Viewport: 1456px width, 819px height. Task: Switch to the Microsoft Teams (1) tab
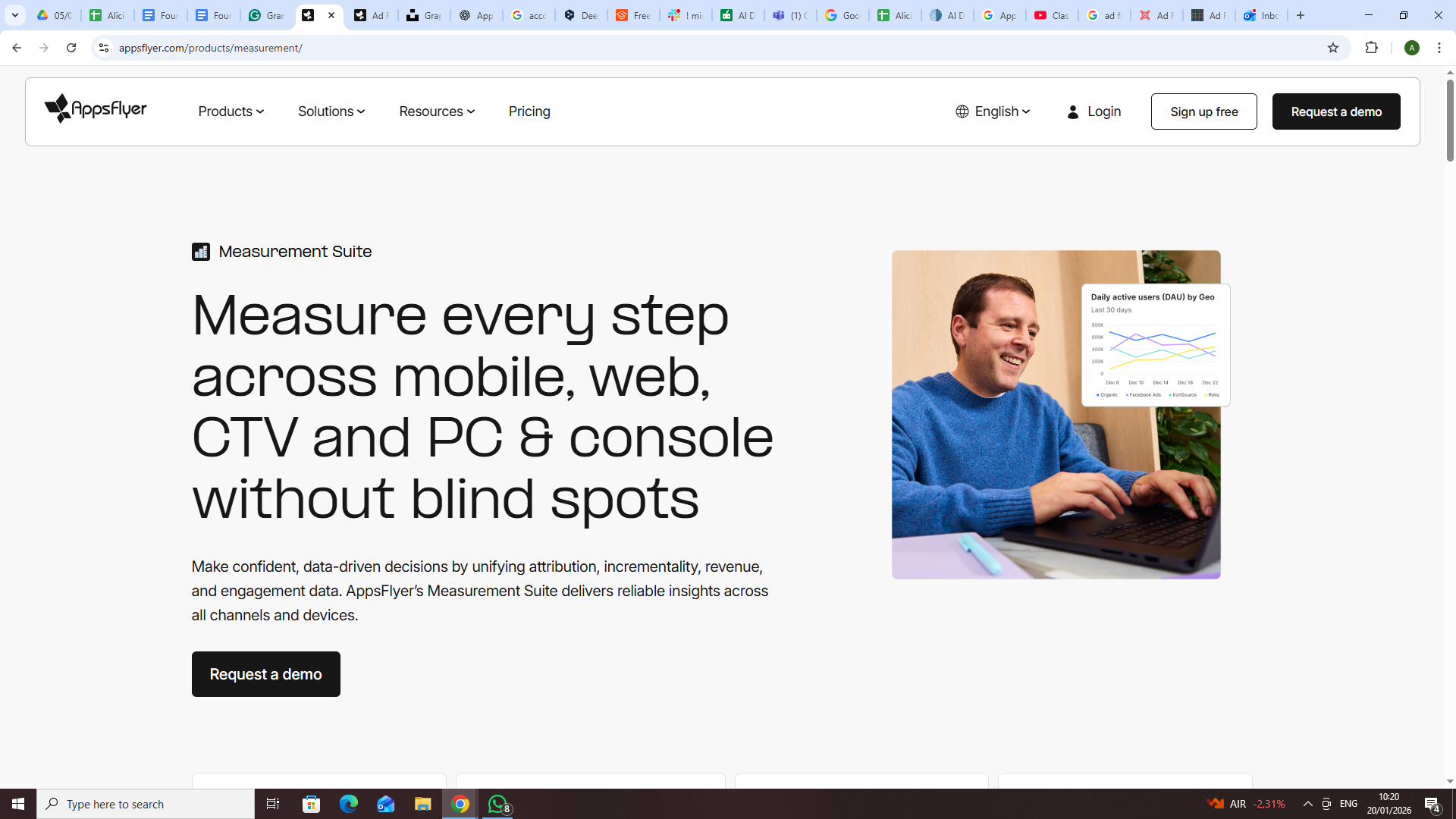click(x=791, y=15)
